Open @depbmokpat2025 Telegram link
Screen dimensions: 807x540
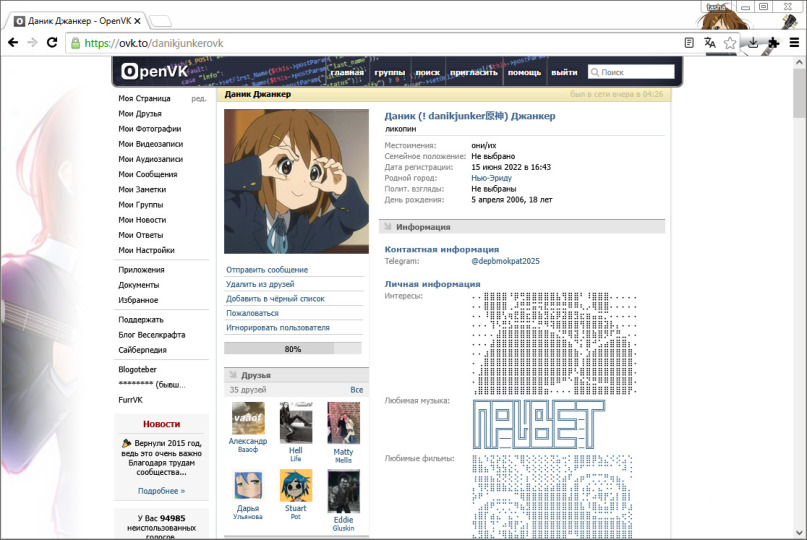[505, 261]
